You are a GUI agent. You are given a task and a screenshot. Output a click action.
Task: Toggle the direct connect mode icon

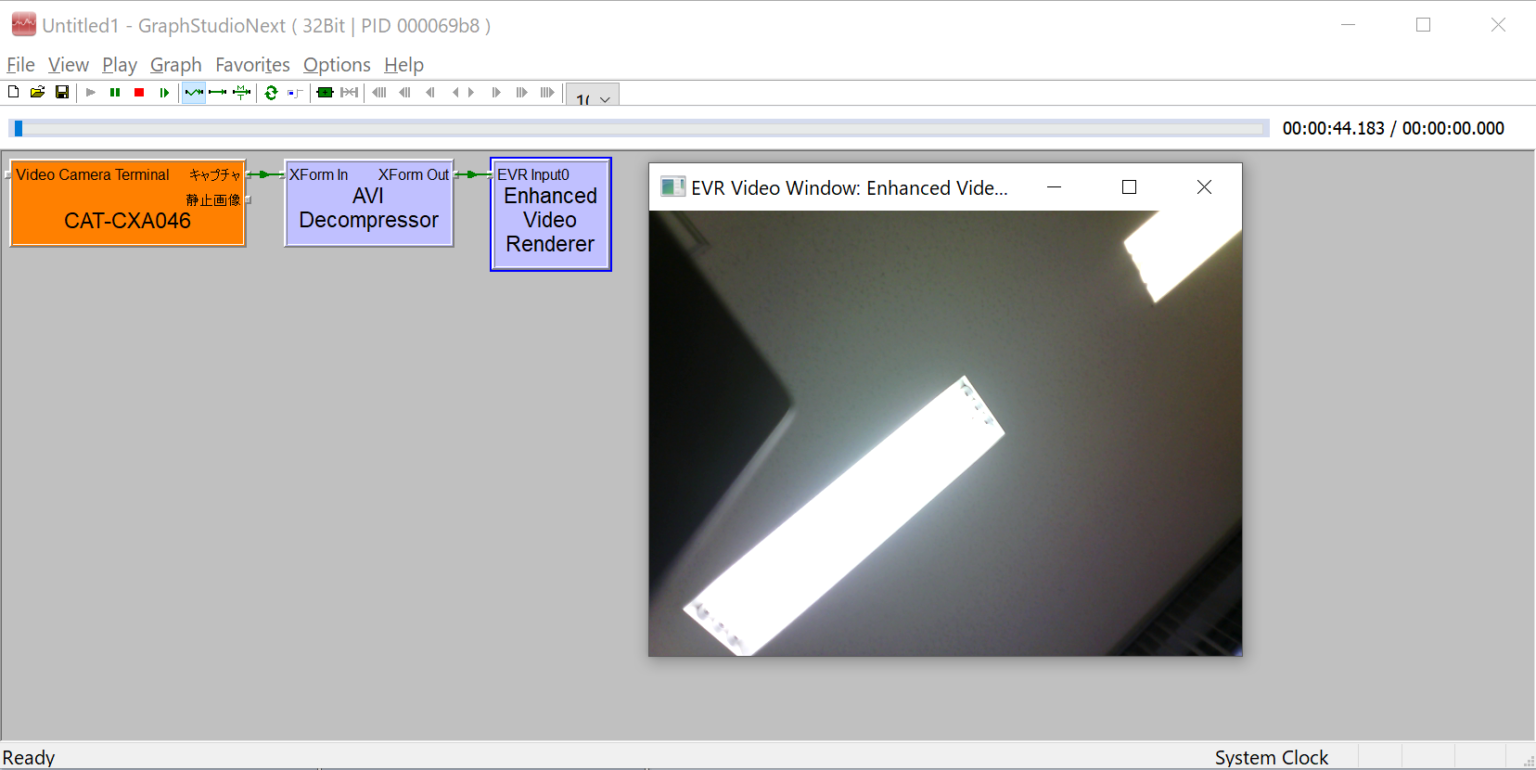coord(217,93)
